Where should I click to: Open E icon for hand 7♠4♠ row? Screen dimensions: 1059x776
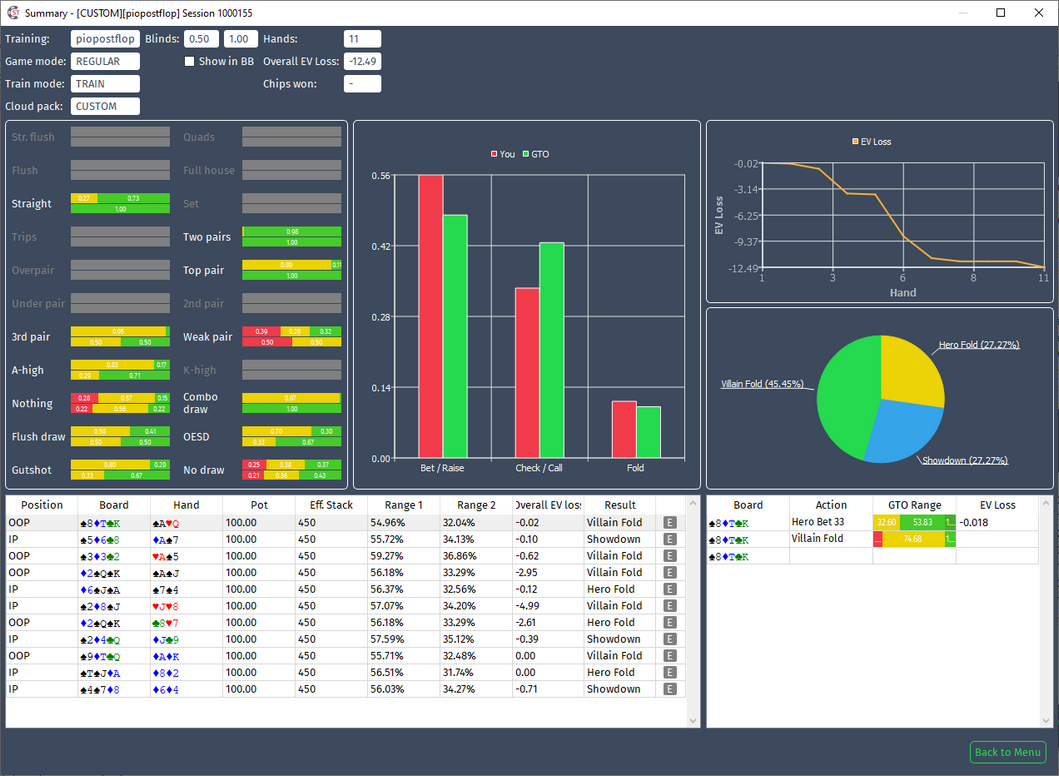669,590
